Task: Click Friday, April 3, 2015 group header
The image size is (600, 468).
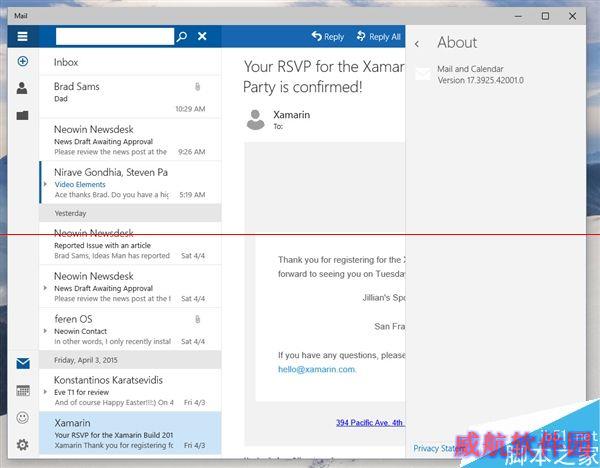Action: click(130, 360)
